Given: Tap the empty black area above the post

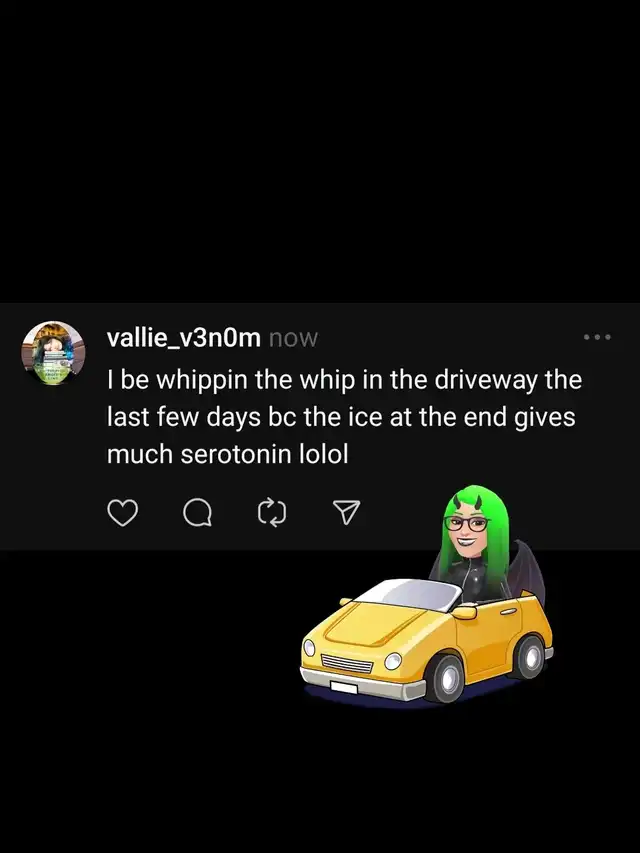Looking at the screenshot, I should tap(320, 152).
